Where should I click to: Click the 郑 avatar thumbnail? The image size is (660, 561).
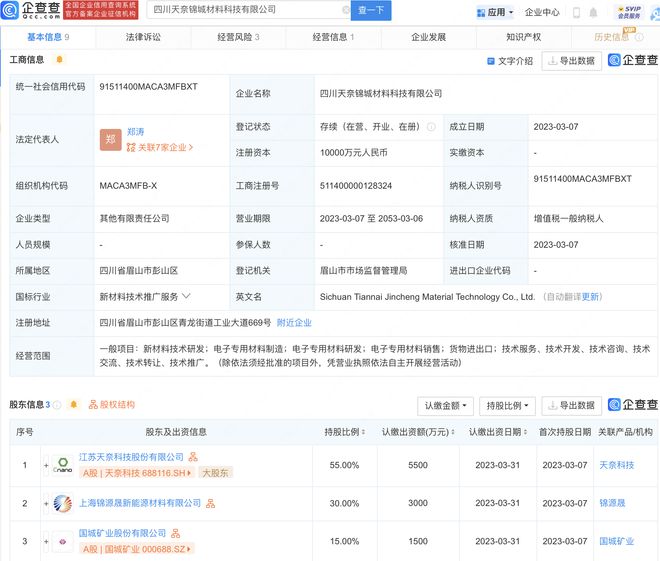click(x=110, y=140)
